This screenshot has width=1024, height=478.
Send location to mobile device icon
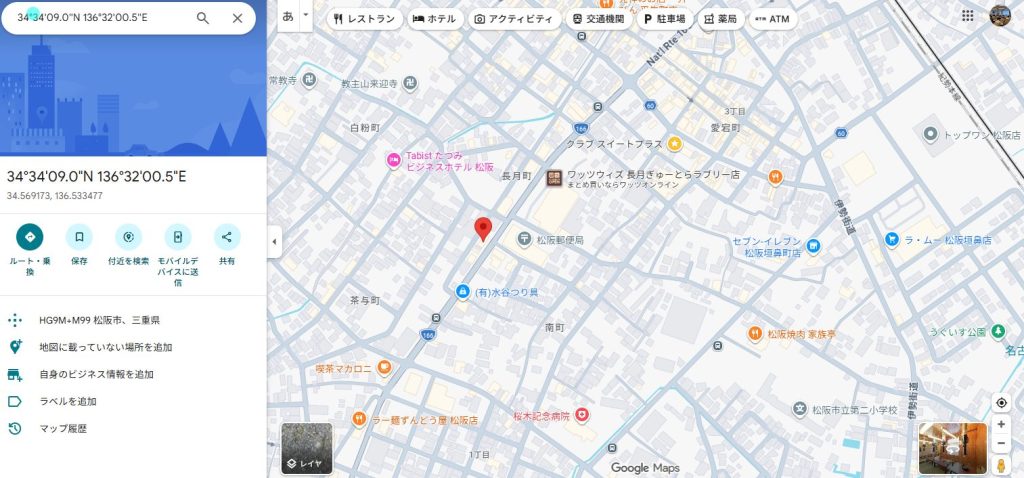[177, 237]
